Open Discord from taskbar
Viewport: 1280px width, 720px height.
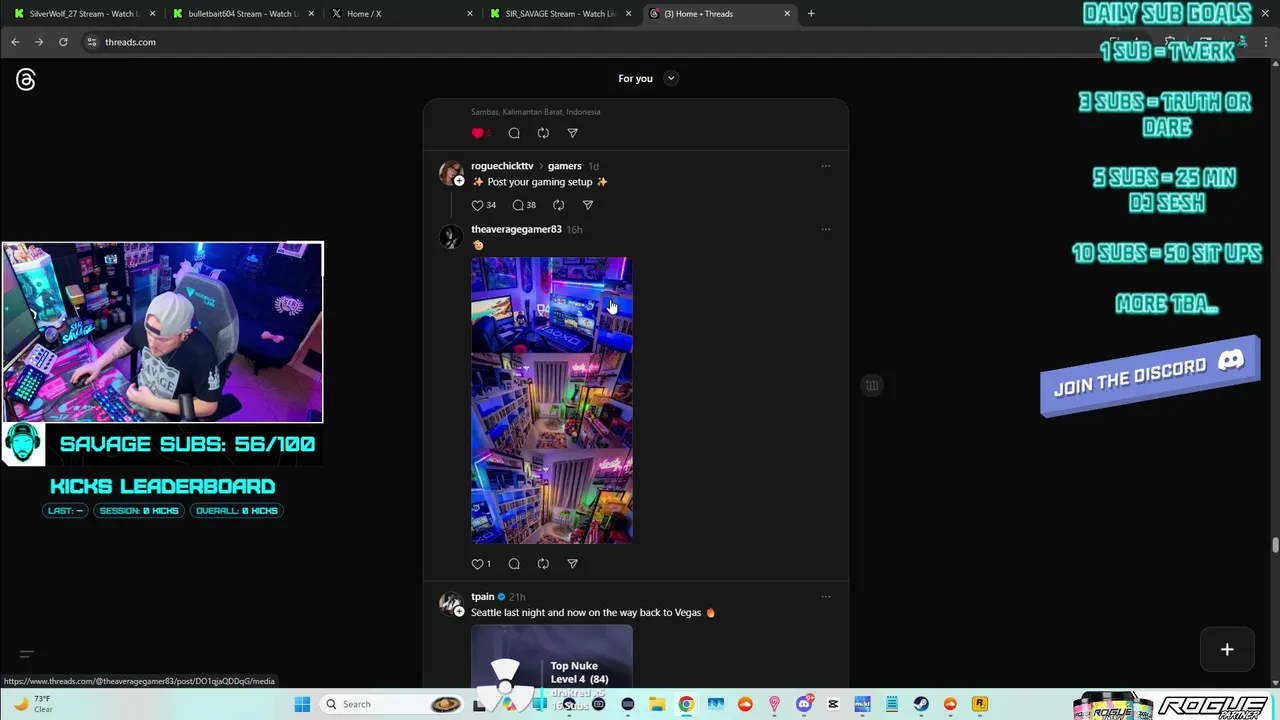[x=804, y=704]
